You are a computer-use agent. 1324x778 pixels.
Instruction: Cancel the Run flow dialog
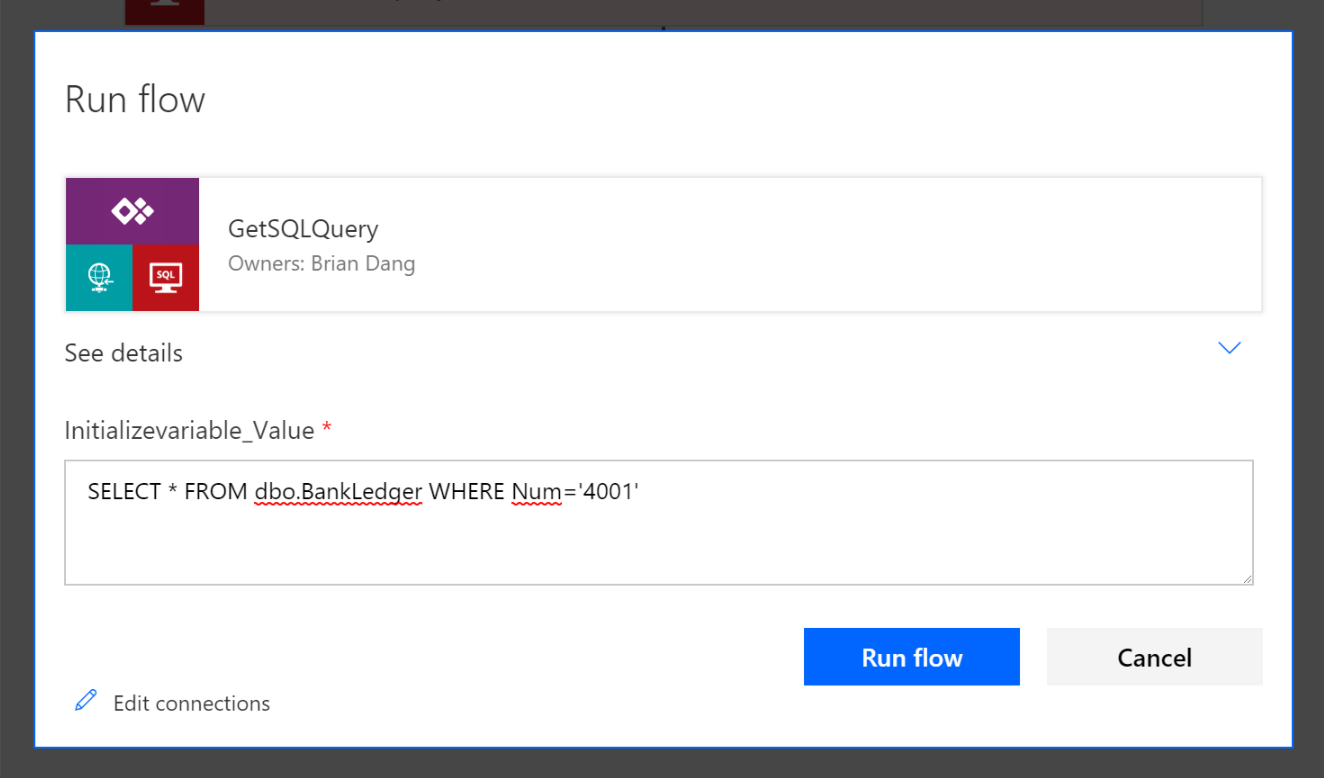[1154, 657]
